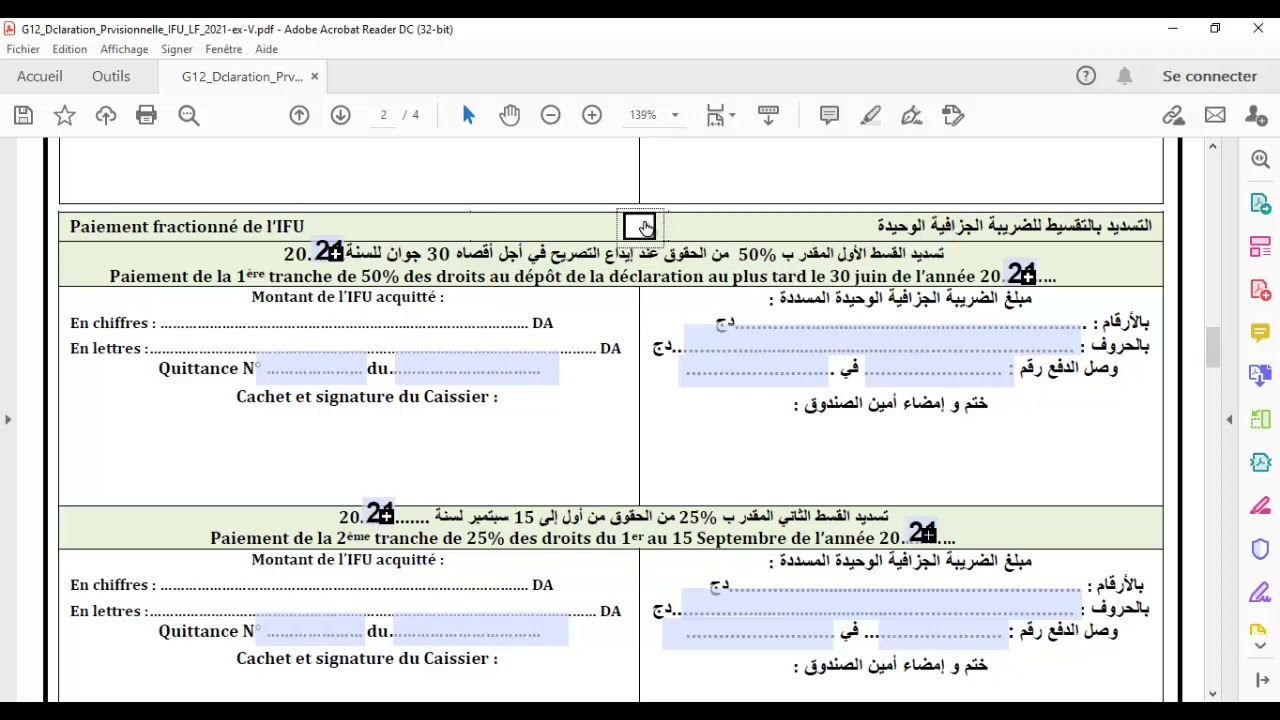The width and height of the screenshot is (1280, 720).
Task: Go to the next page arrow
Action: coord(341,115)
